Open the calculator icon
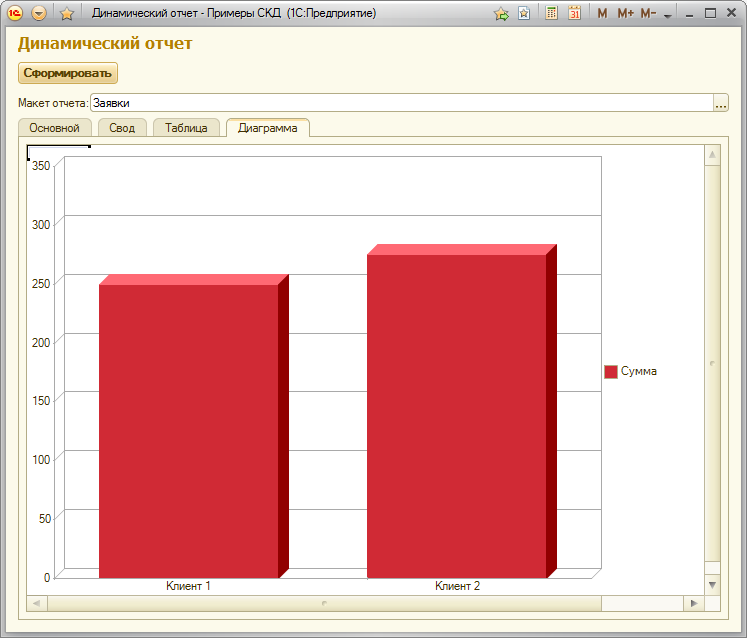 pos(551,13)
